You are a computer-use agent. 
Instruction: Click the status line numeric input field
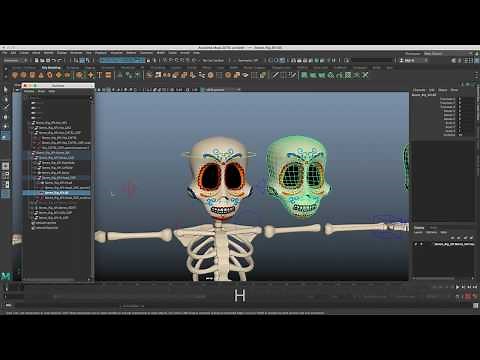coord(373,60)
